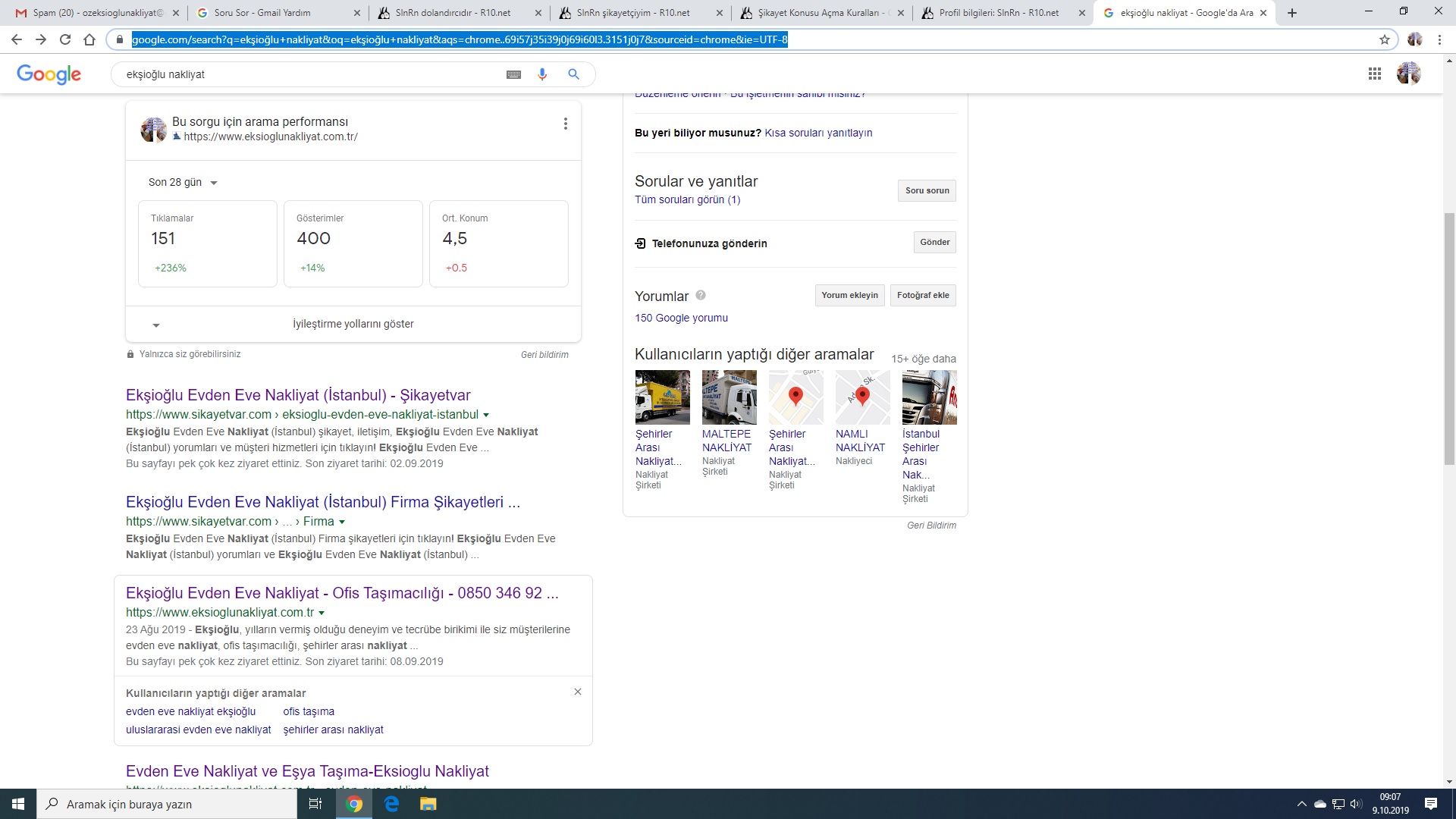1456x819 pixels.
Task: Click uluslararasi evden eve nakliyat suggestion
Action: point(198,730)
